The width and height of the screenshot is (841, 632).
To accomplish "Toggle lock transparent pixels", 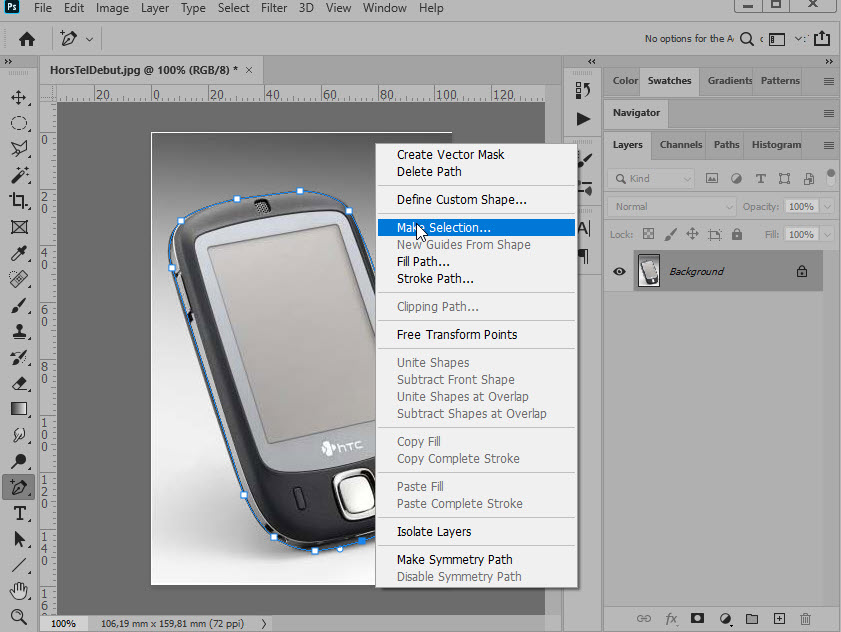I will point(648,234).
